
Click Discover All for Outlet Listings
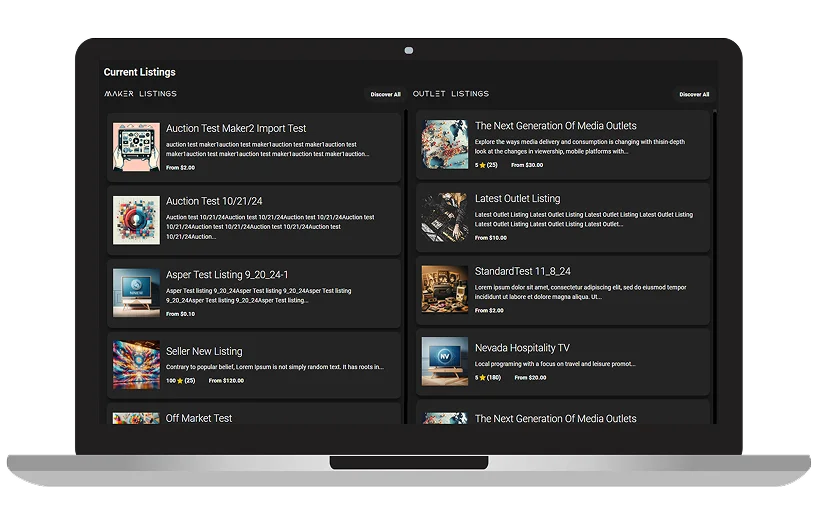coord(694,95)
